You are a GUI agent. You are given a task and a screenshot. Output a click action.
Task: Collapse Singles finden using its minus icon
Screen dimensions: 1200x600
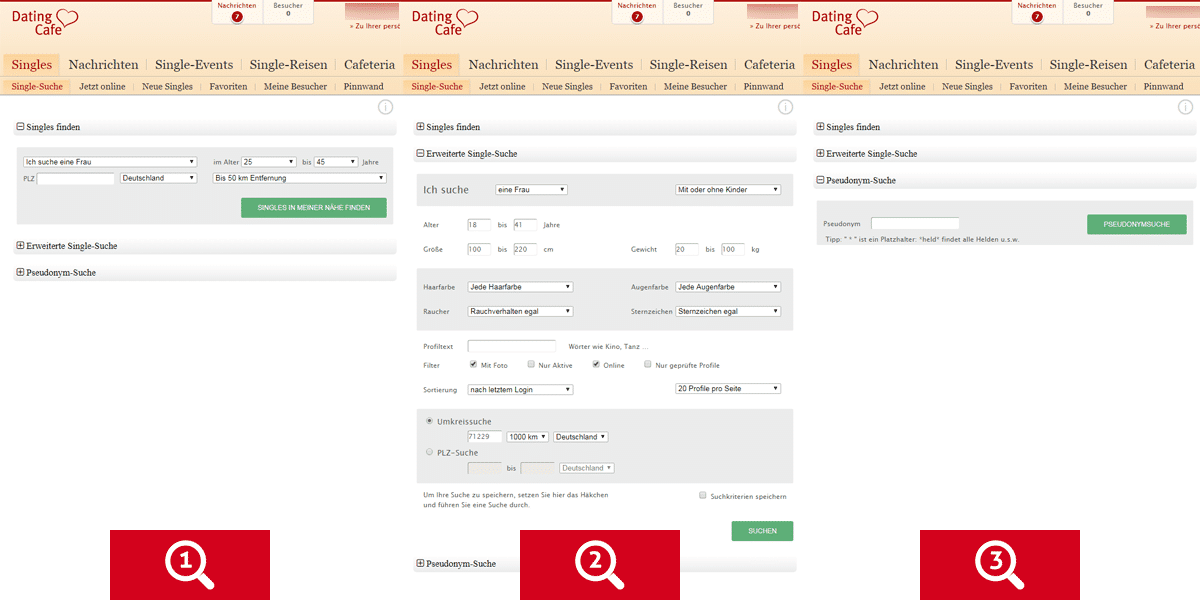tap(20, 127)
